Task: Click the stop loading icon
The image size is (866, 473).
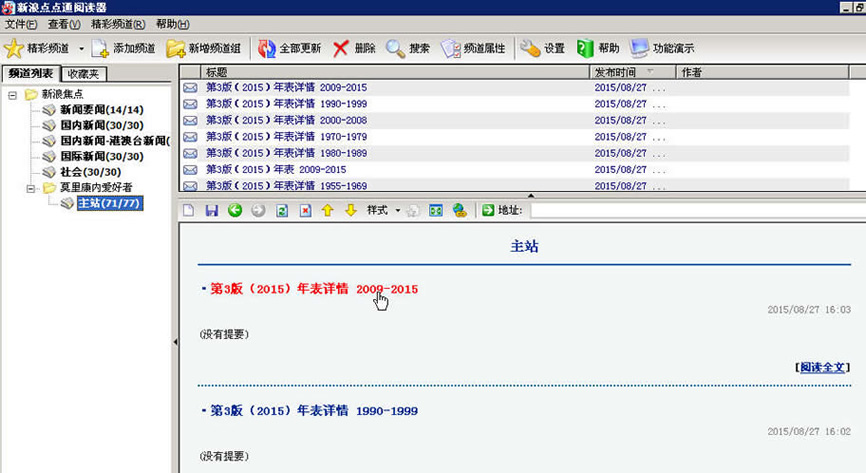Action: pos(305,211)
